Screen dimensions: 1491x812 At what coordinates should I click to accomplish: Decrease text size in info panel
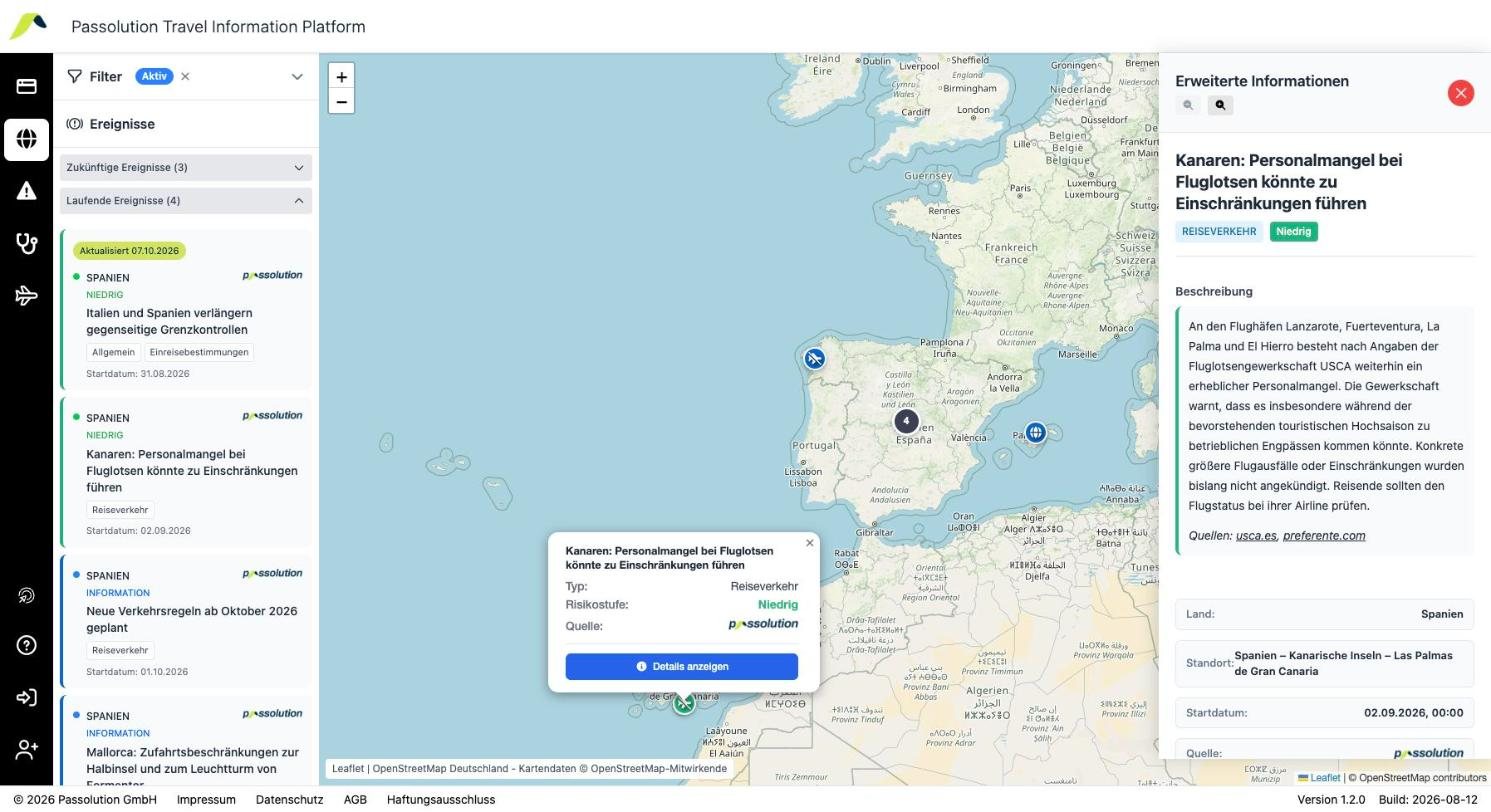pyautogui.click(x=1188, y=105)
